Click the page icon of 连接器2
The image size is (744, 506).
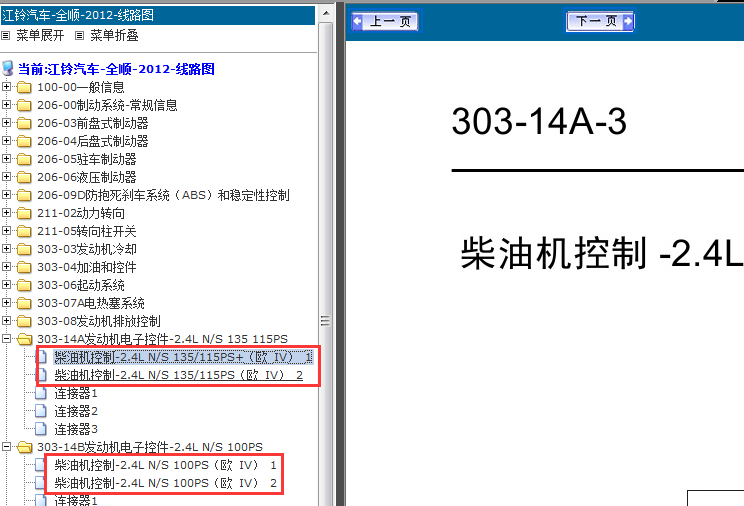41,411
